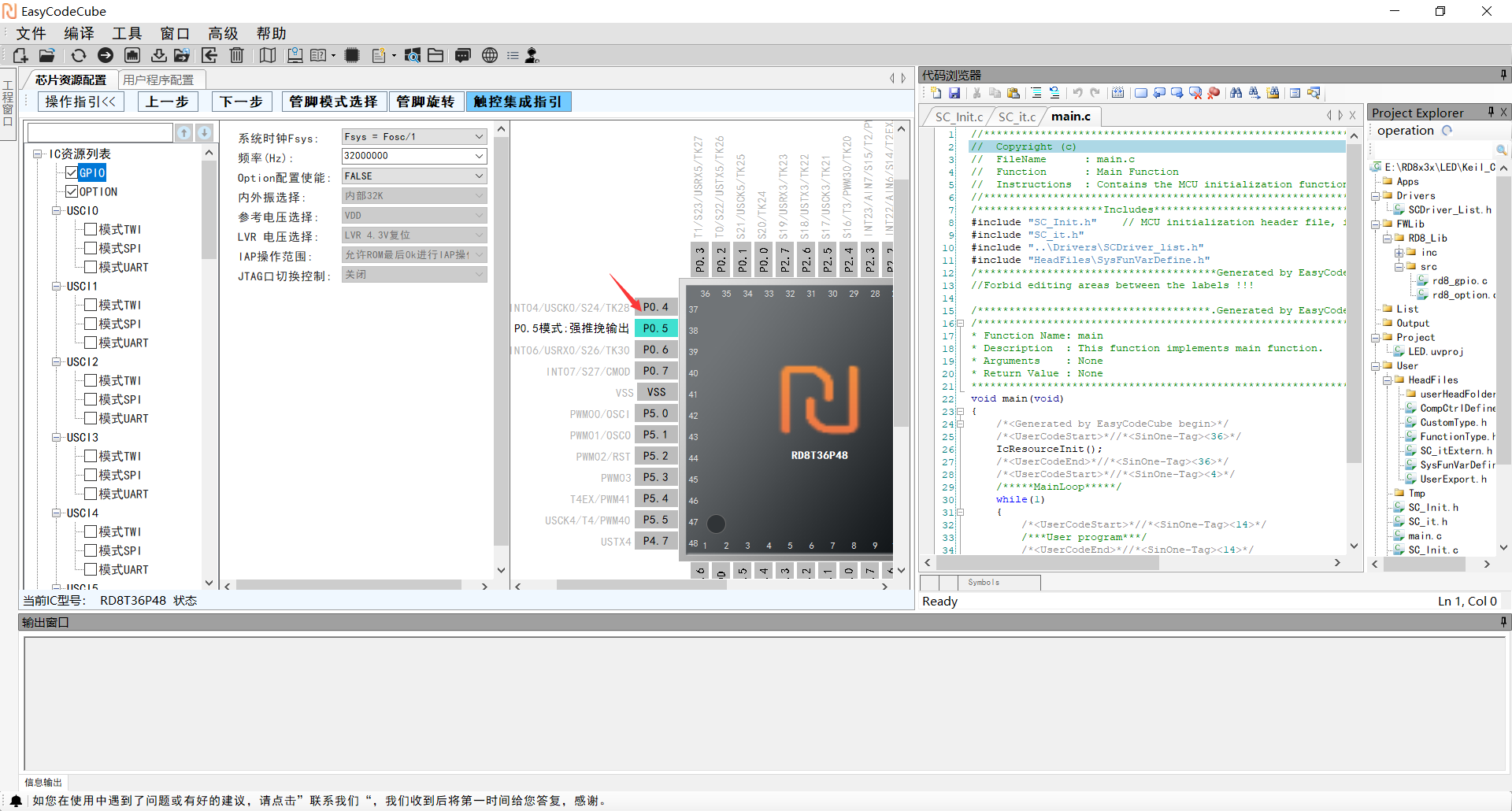Toggle bookmark icon in code browser toolbar
1512x811 pixels.
click(x=1140, y=93)
